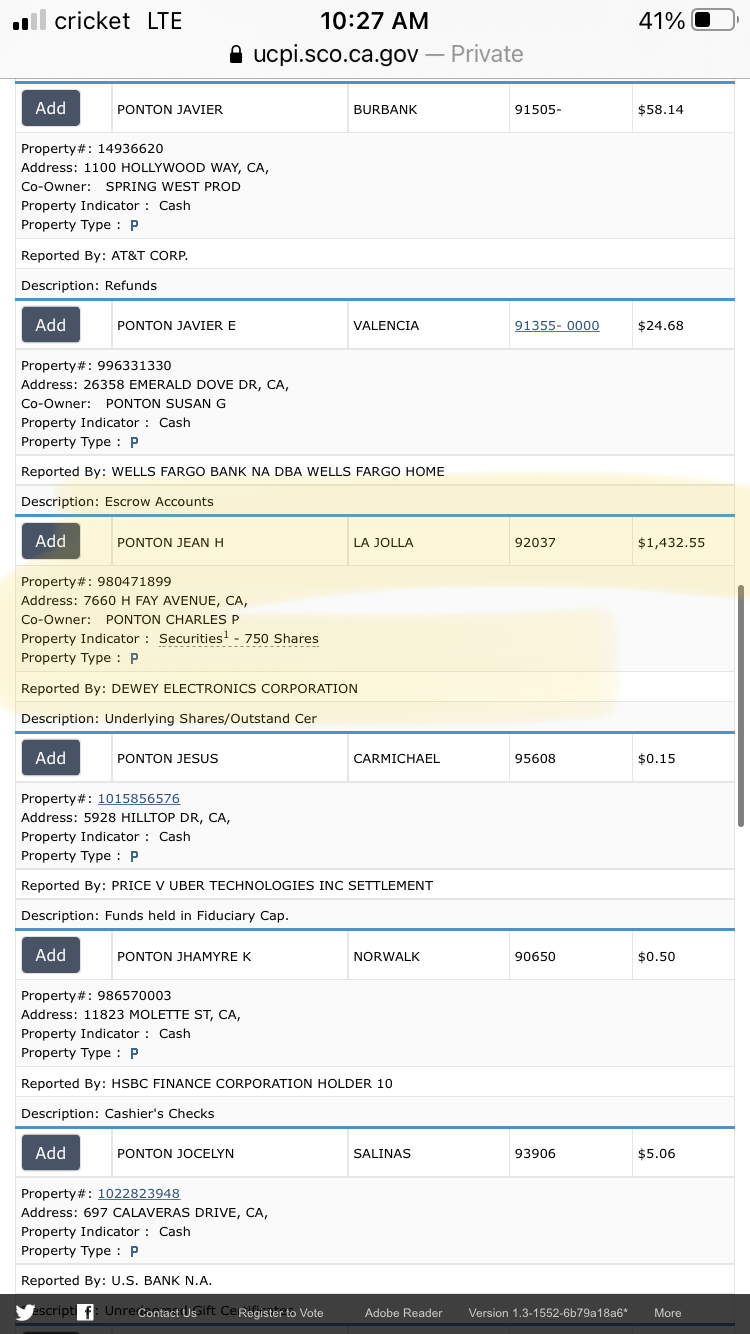The width and height of the screenshot is (750, 1334).
Task: Select zip code 95608
Action: [x=535, y=758]
